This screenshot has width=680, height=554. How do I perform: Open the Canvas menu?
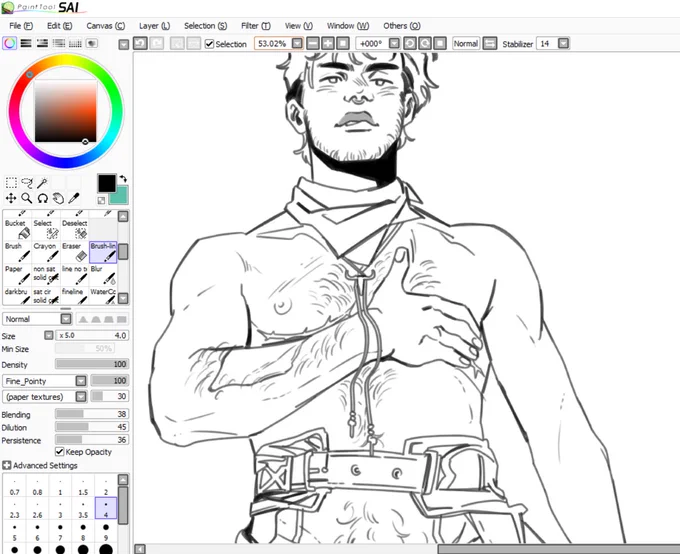coord(105,26)
